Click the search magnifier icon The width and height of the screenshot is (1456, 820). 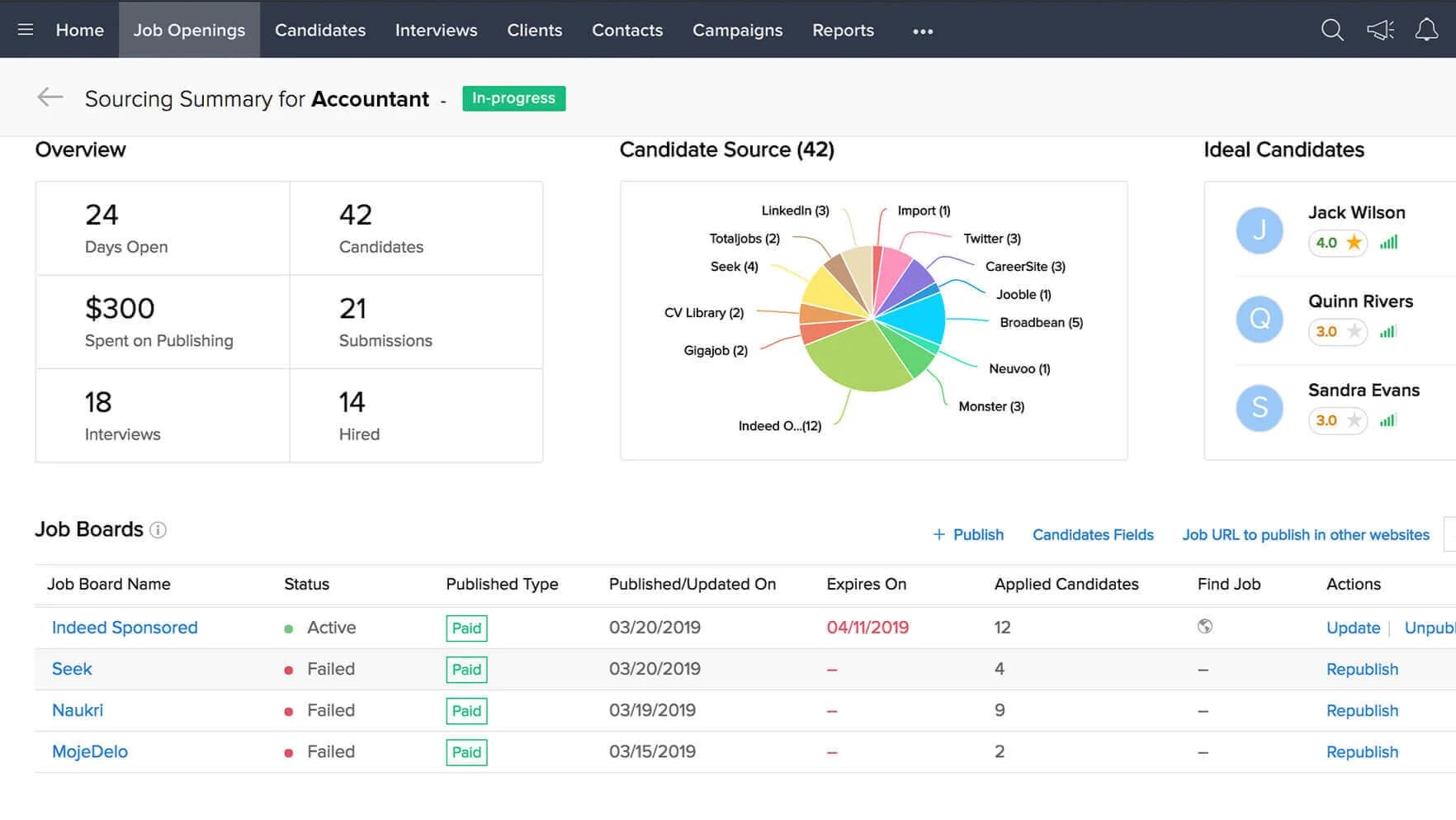coord(1332,30)
